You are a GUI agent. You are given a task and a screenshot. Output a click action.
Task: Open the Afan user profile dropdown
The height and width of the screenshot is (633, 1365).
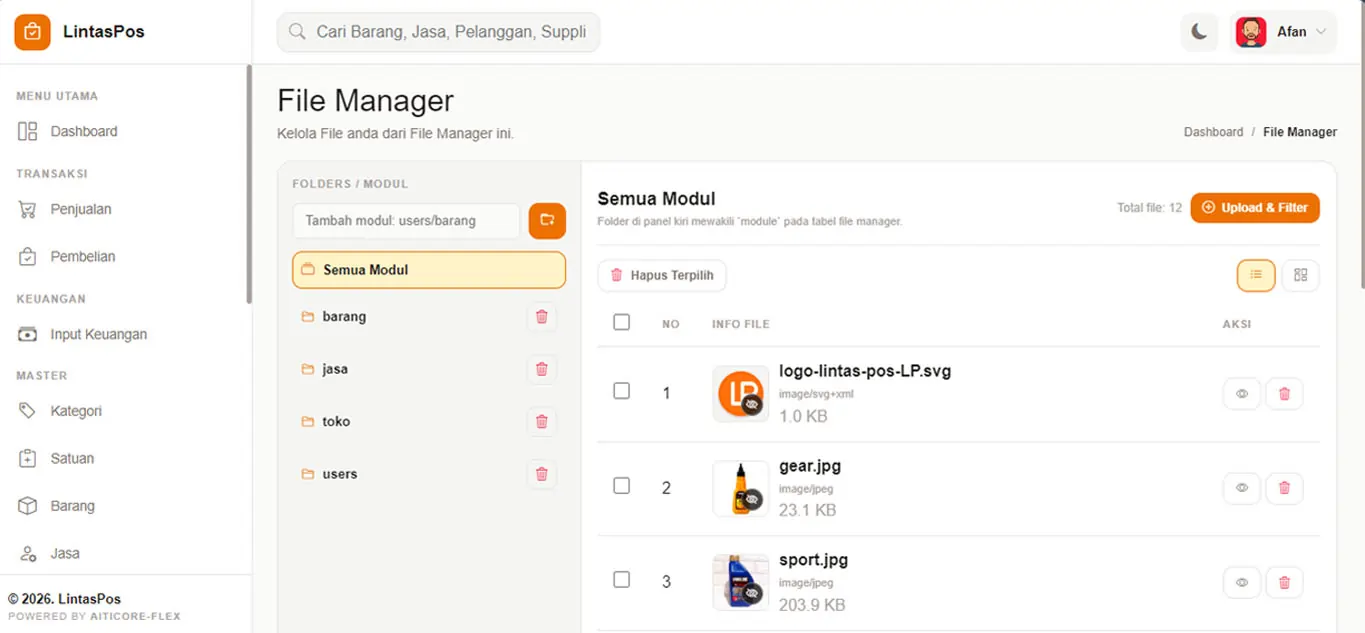(x=1284, y=32)
